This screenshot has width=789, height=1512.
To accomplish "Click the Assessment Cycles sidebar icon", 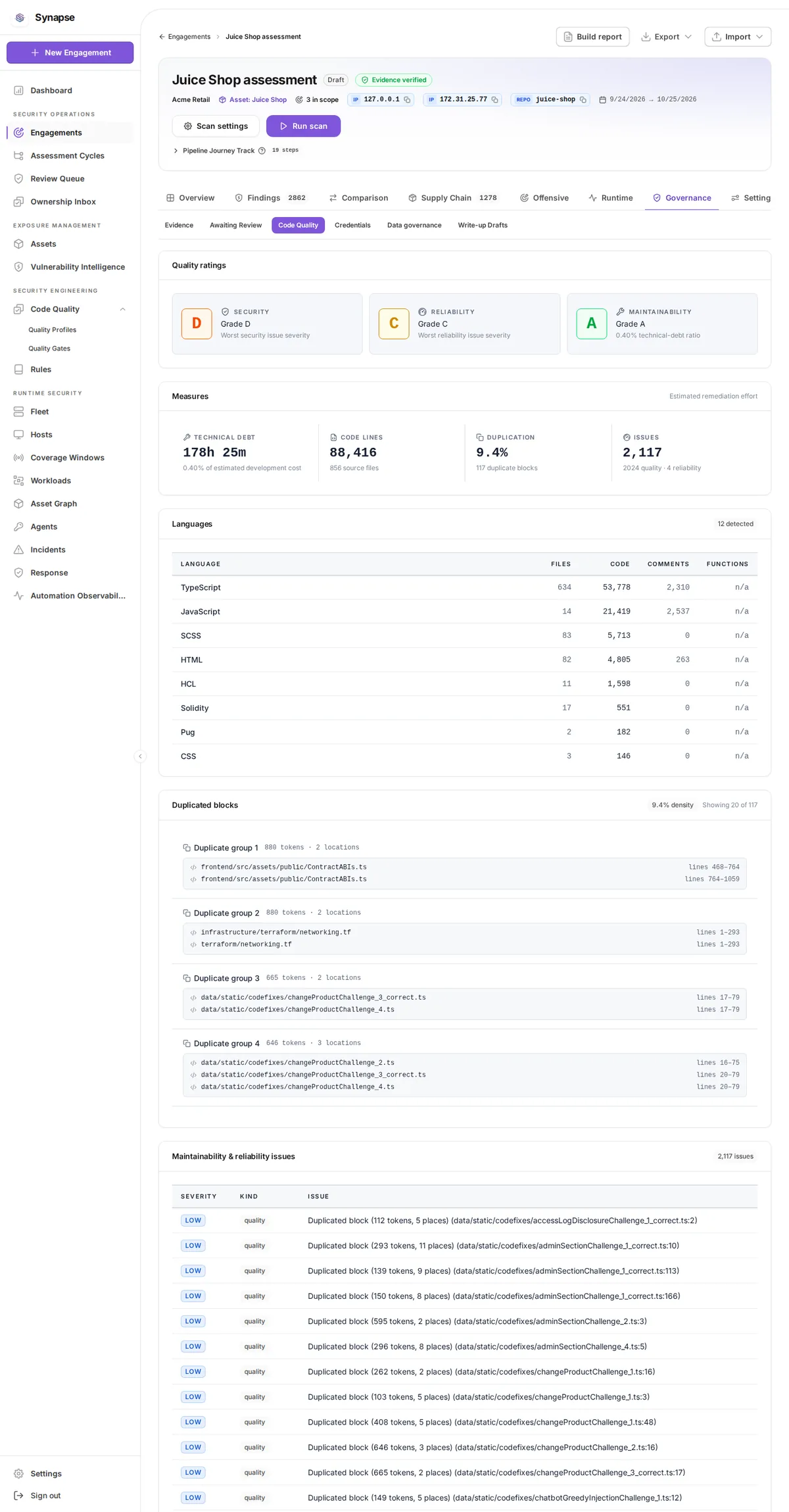I will click(x=18, y=156).
